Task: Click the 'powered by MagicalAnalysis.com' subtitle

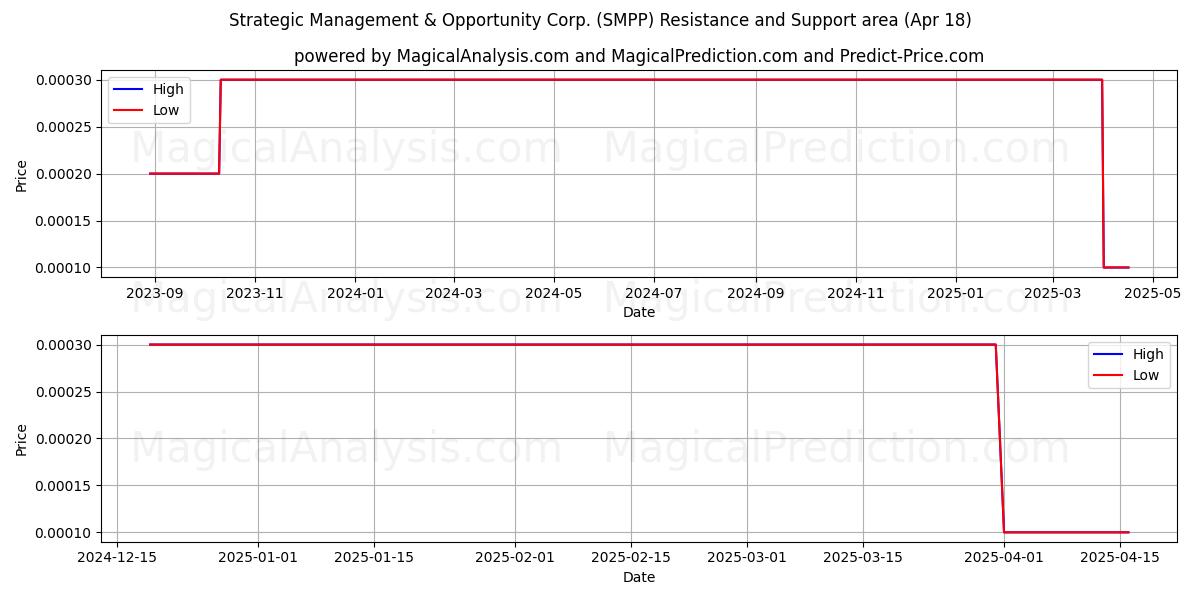Action: click(639, 56)
